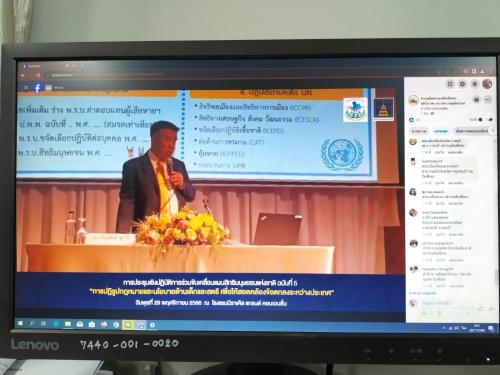This screenshot has height=375, width=500.
Task: Select the second comment filter chip
Action: 440,131
